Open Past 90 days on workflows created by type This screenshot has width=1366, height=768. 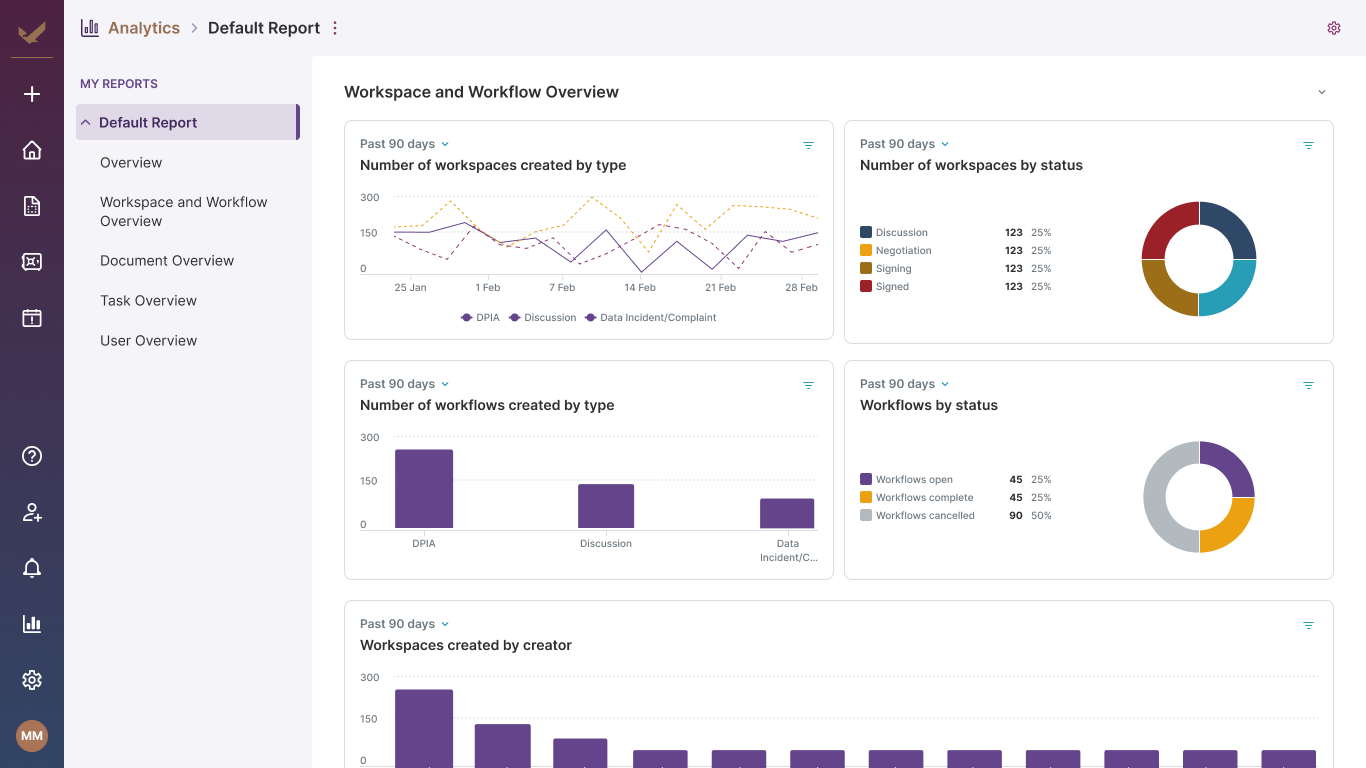pyautogui.click(x=405, y=384)
